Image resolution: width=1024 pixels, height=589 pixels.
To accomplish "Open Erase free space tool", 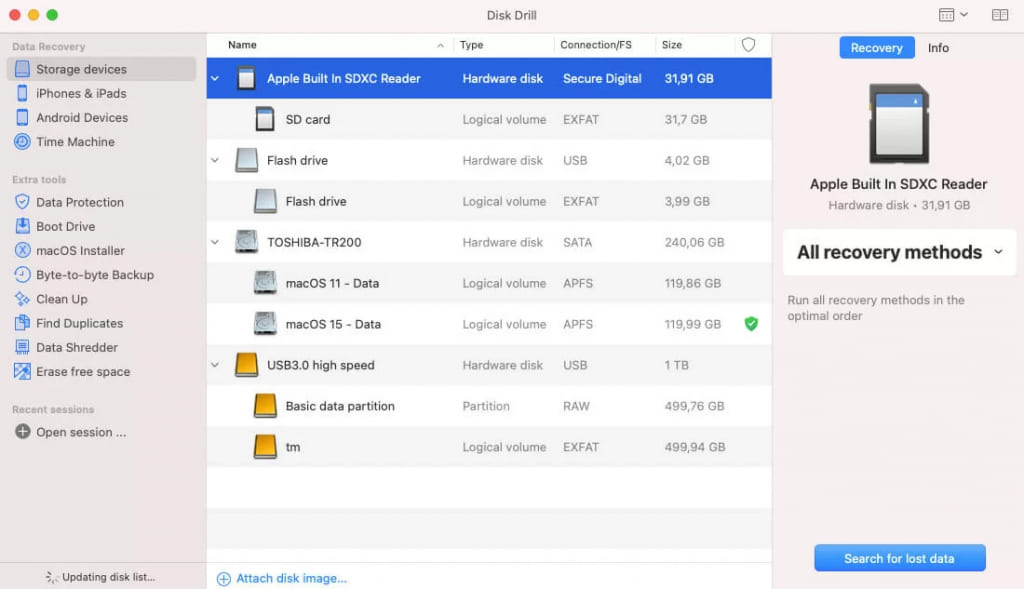I will pyautogui.click(x=83, y=371).
